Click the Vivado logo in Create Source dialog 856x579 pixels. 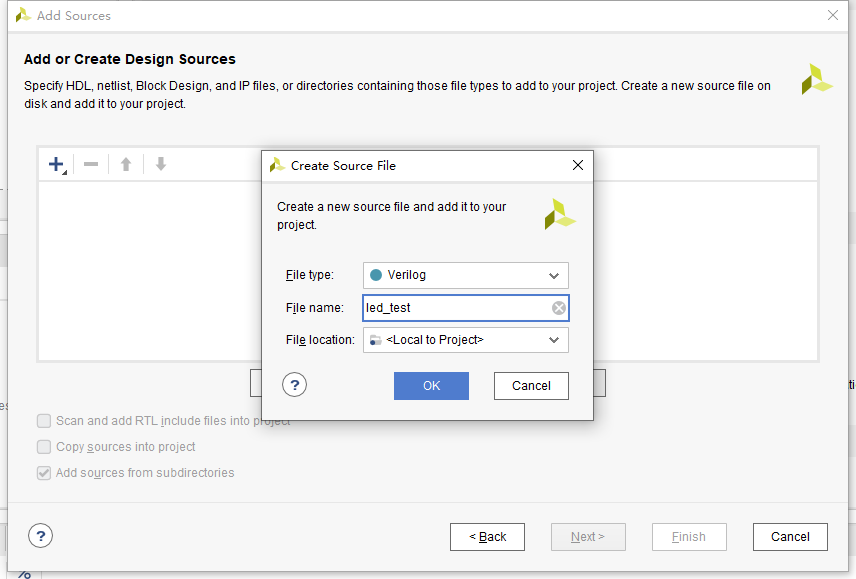click(x=560, y=214)
